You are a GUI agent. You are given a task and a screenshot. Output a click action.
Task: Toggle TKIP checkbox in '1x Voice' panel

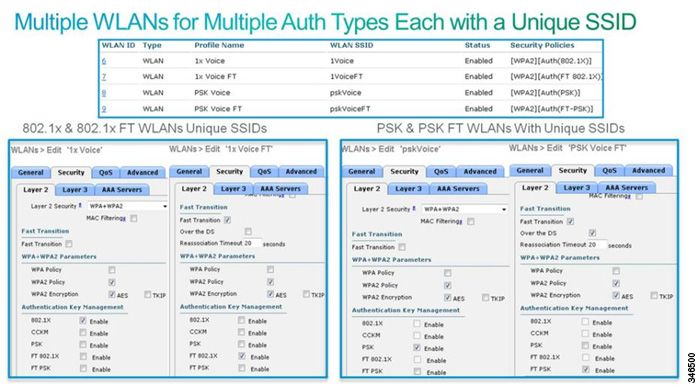click(x=148, y=295)
